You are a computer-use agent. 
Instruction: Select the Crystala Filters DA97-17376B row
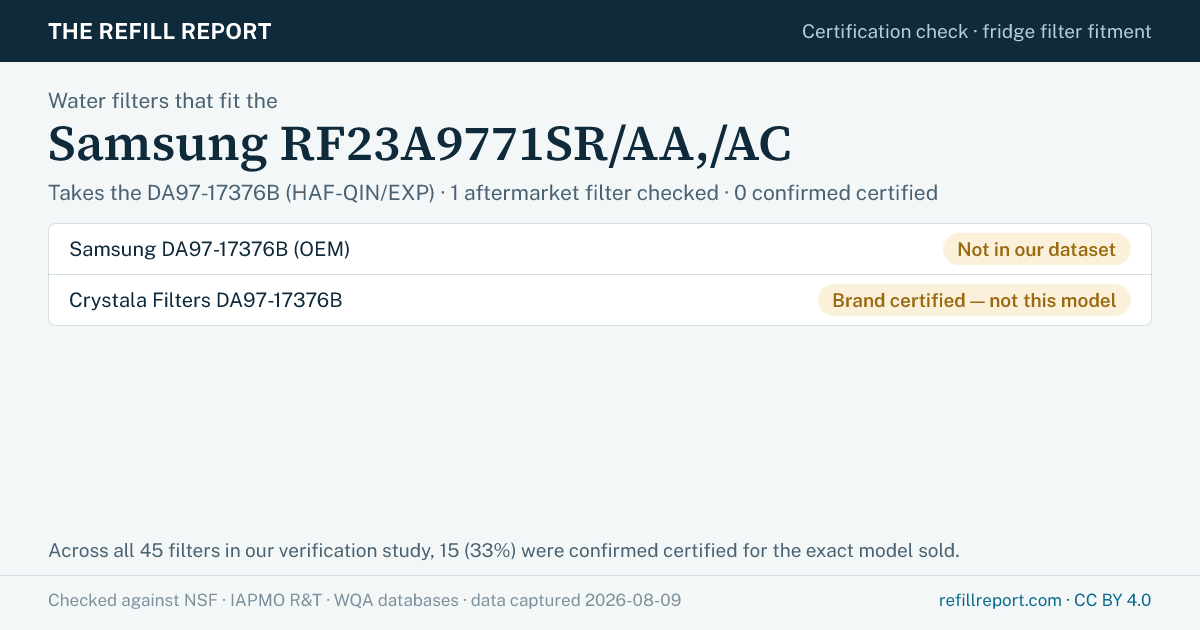(x=600, y=300)
